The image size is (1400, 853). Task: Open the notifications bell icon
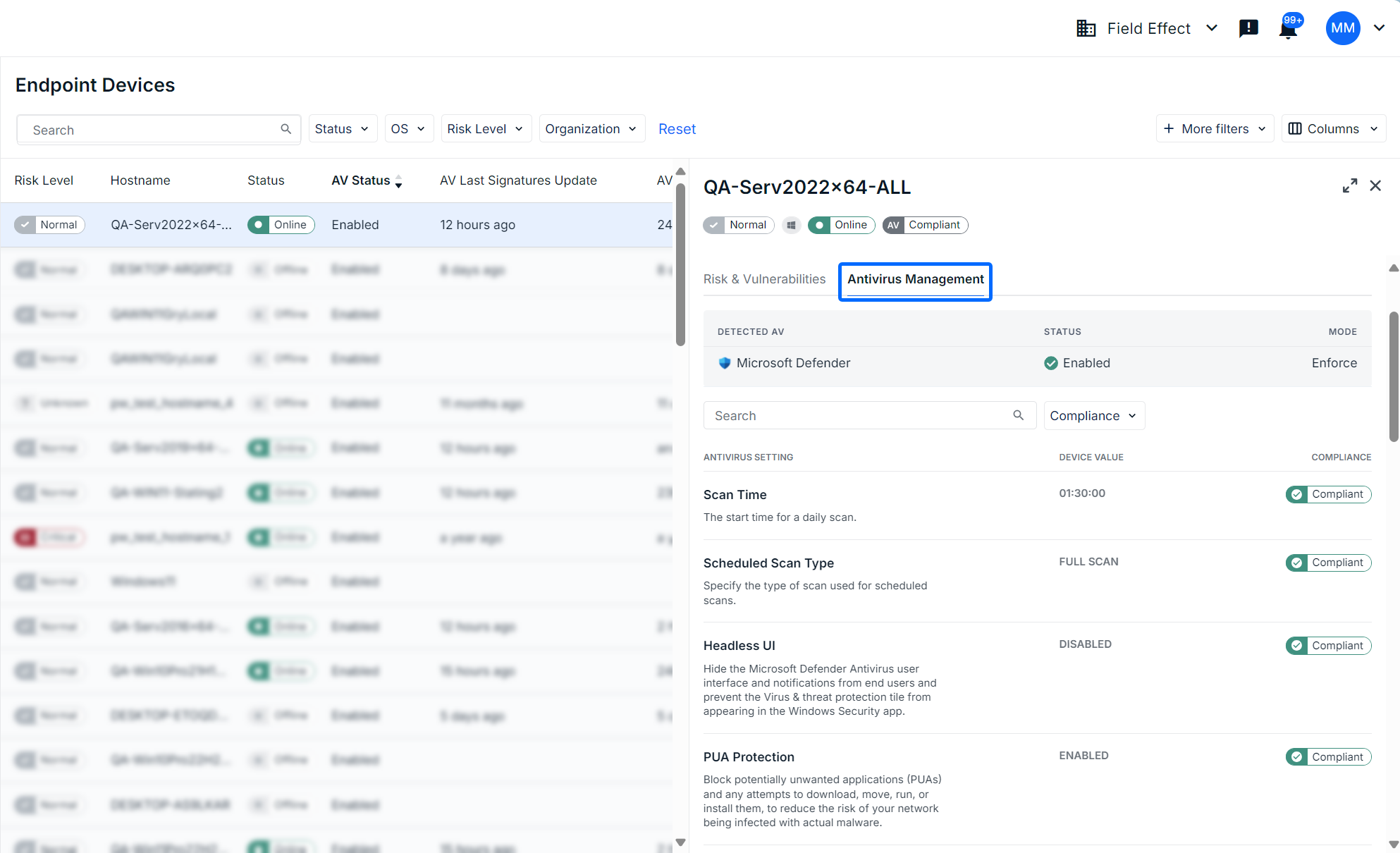tap(1288, 29)
